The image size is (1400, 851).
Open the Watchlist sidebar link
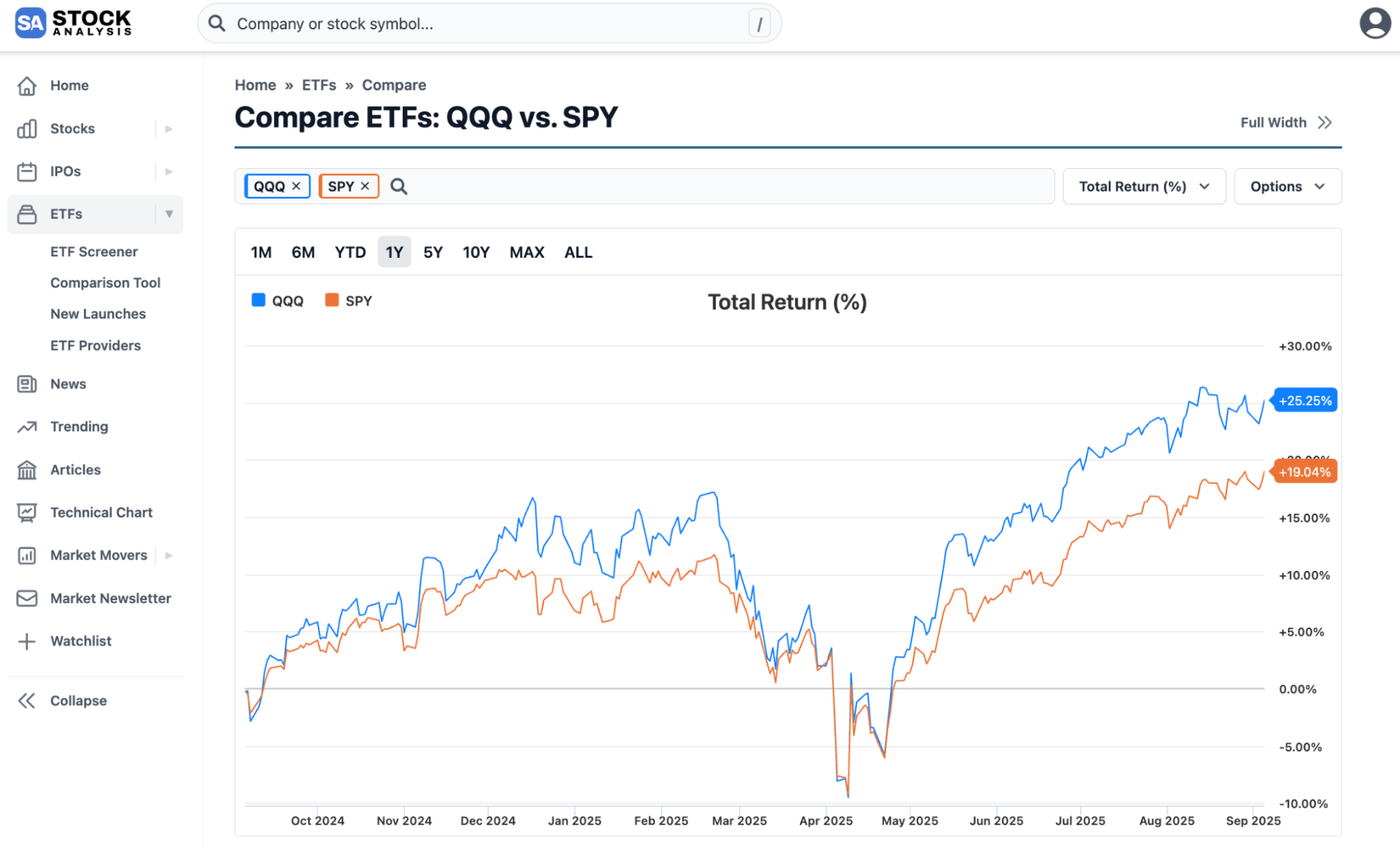click(81, 642)
